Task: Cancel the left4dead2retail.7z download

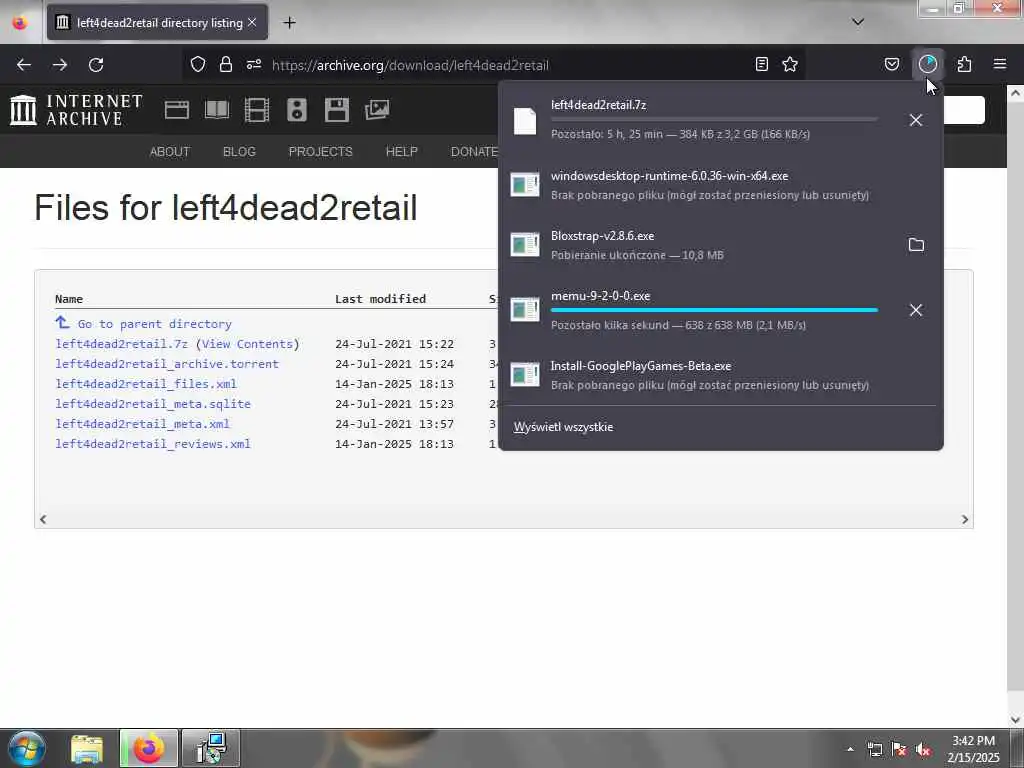Action: pyautogui.click(x=916, y=120)
